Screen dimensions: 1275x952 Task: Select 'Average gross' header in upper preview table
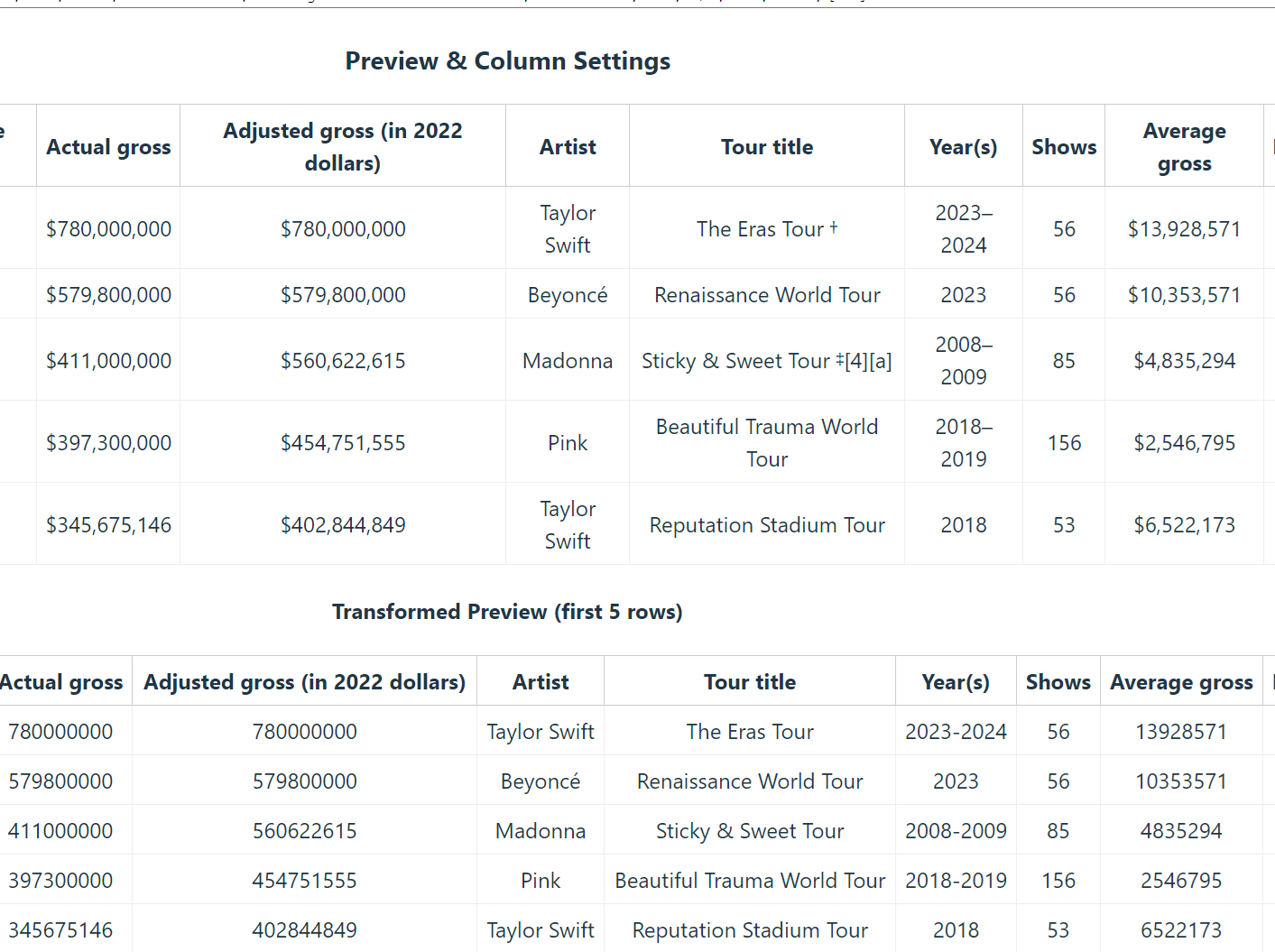pos(1185,147)
